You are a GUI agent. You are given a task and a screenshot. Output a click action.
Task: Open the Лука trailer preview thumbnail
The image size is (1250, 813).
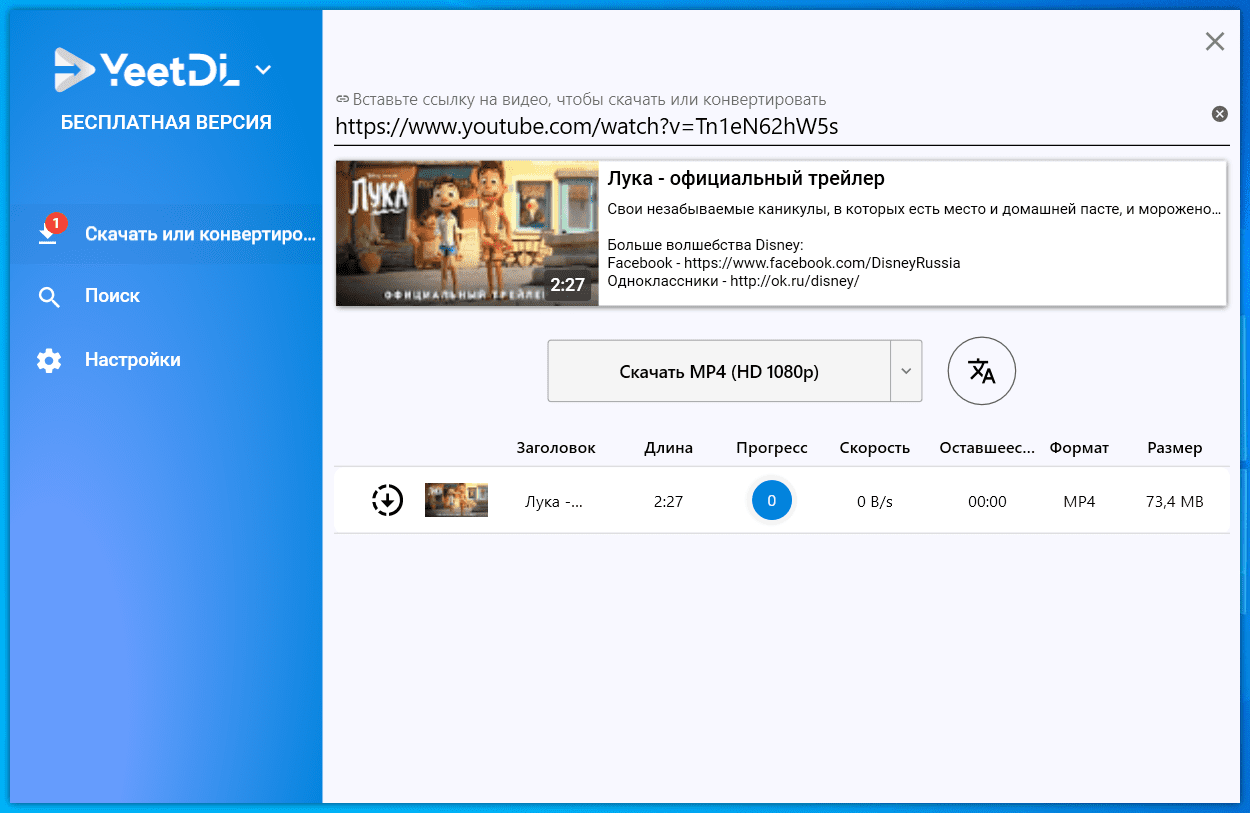click(x=467, y=233)
